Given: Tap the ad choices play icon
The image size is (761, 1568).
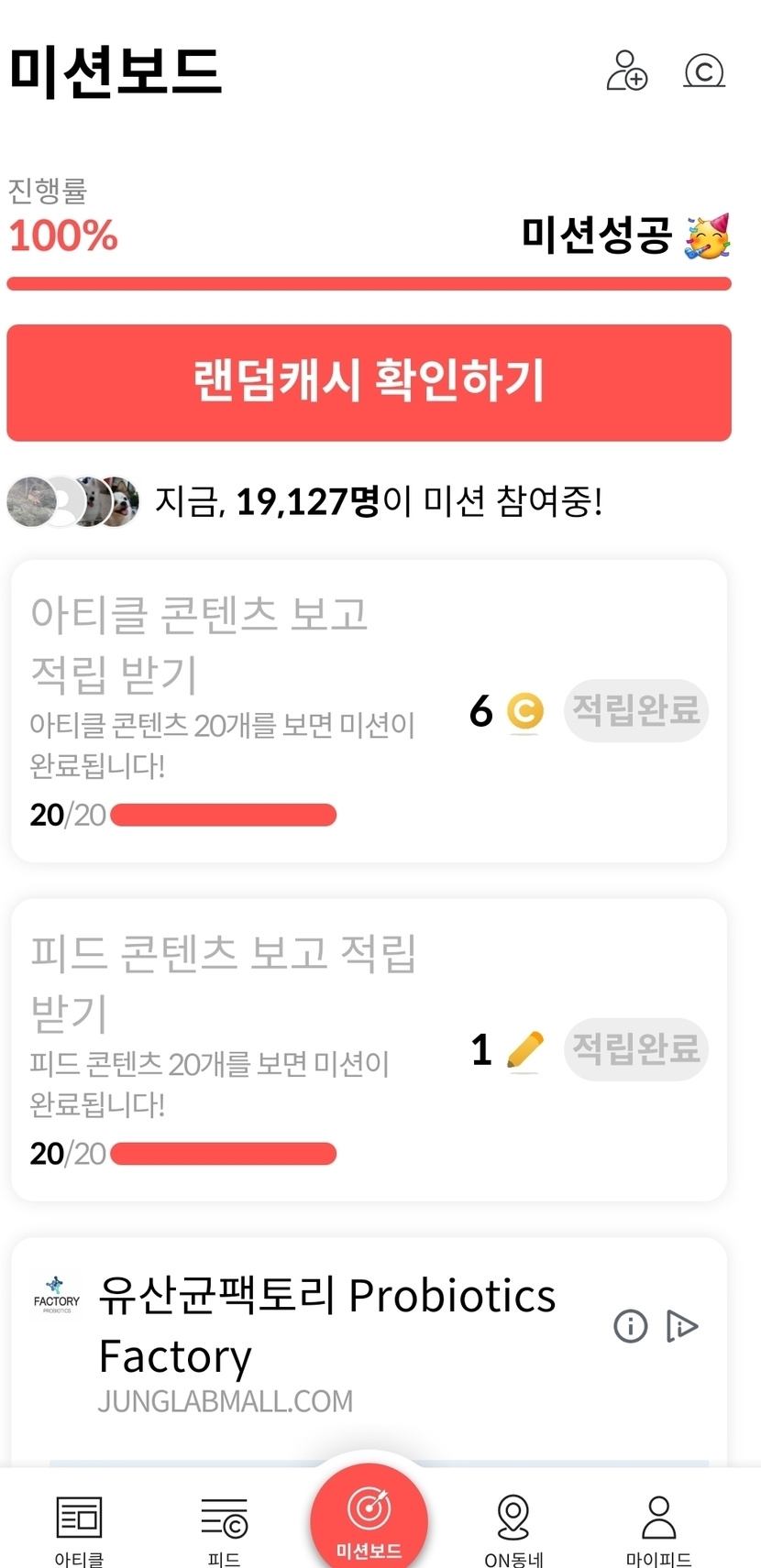Looking at the screenshot, I should [x=682, y=1325].
